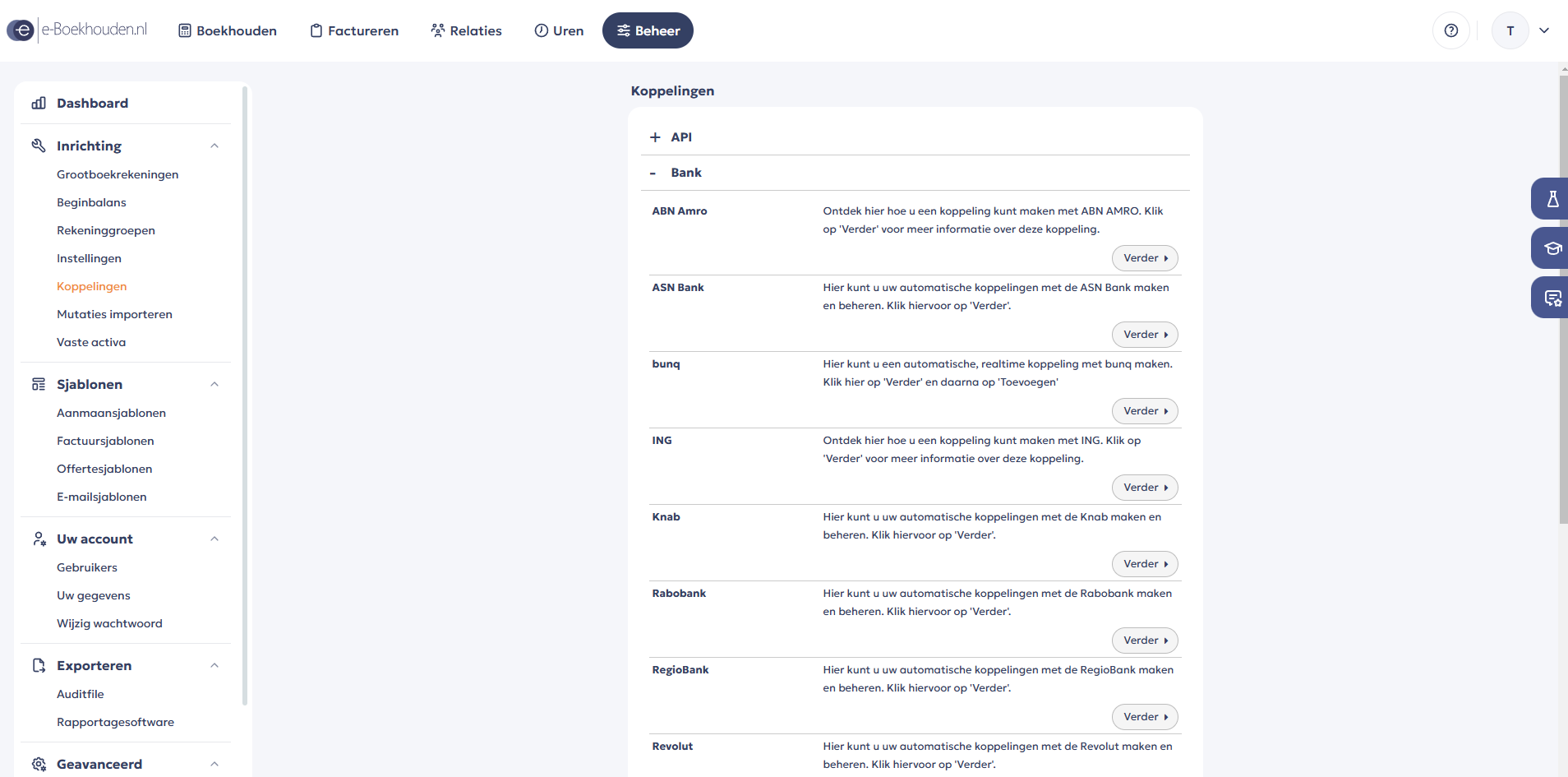The width and height of the screenshot is (1568, 777).
Task: Click Verder for ABN Amro
Action: tap(1145, 258)
